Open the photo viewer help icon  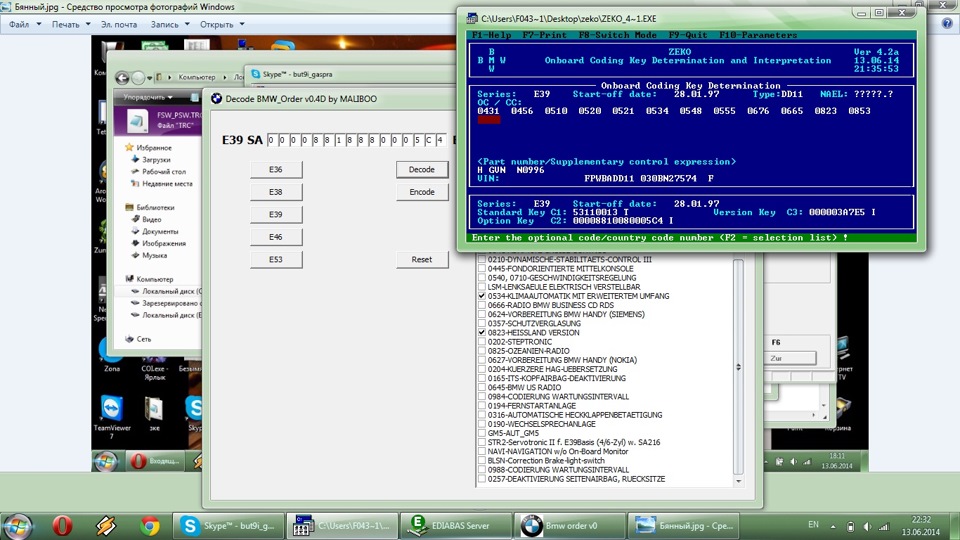click(x=947, y=24)
